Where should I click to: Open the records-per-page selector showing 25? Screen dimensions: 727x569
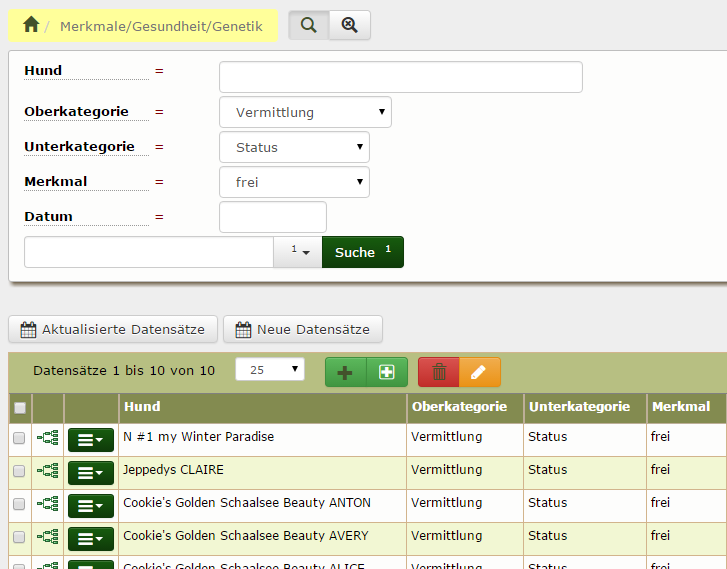[270, 370]
